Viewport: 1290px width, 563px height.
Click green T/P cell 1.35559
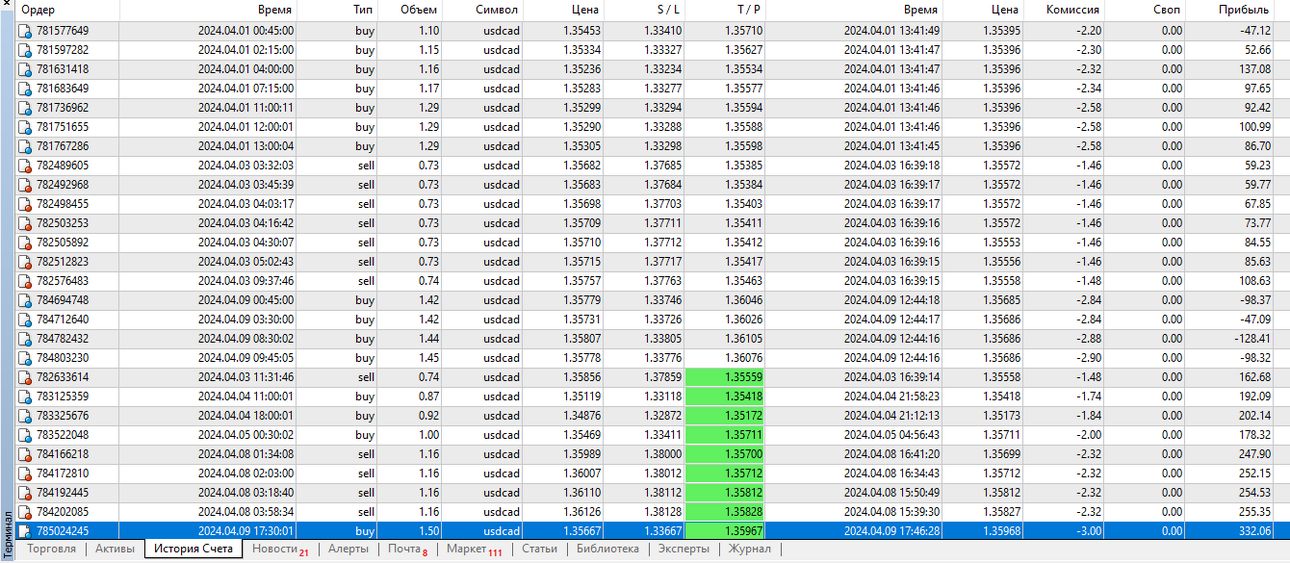[724, 377]
